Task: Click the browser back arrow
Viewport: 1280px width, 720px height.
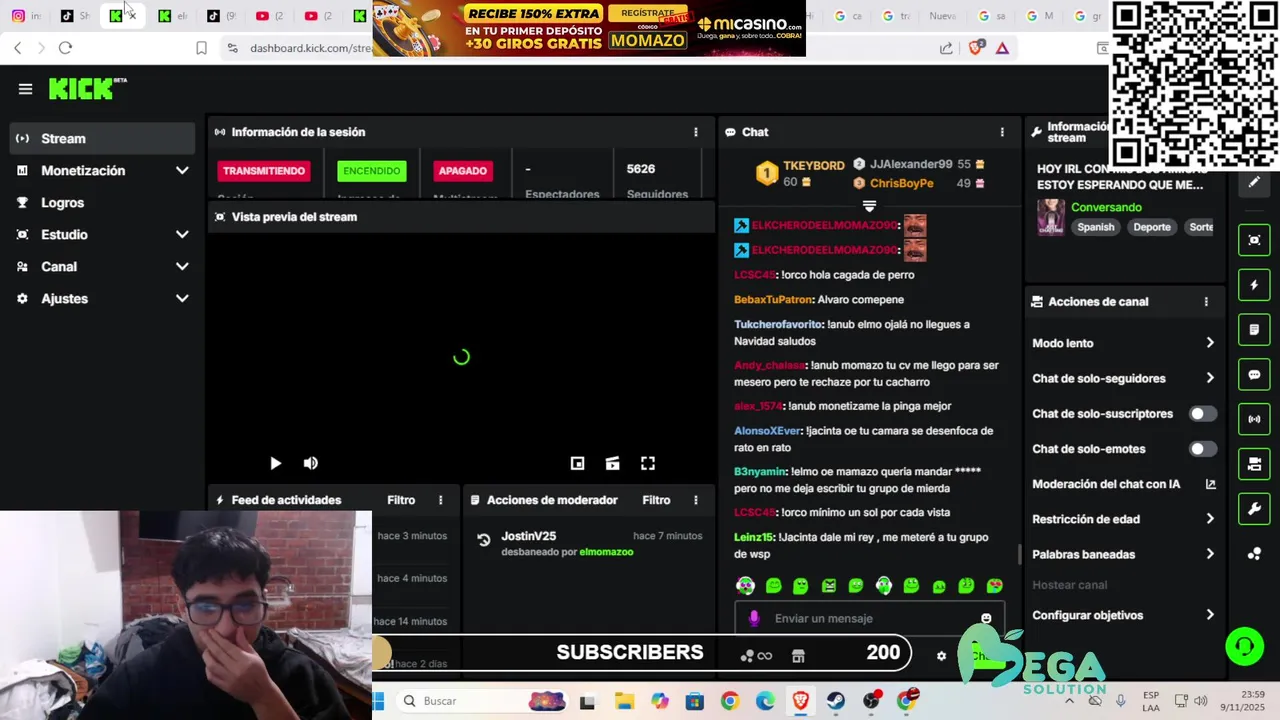Action: [17, 48]
